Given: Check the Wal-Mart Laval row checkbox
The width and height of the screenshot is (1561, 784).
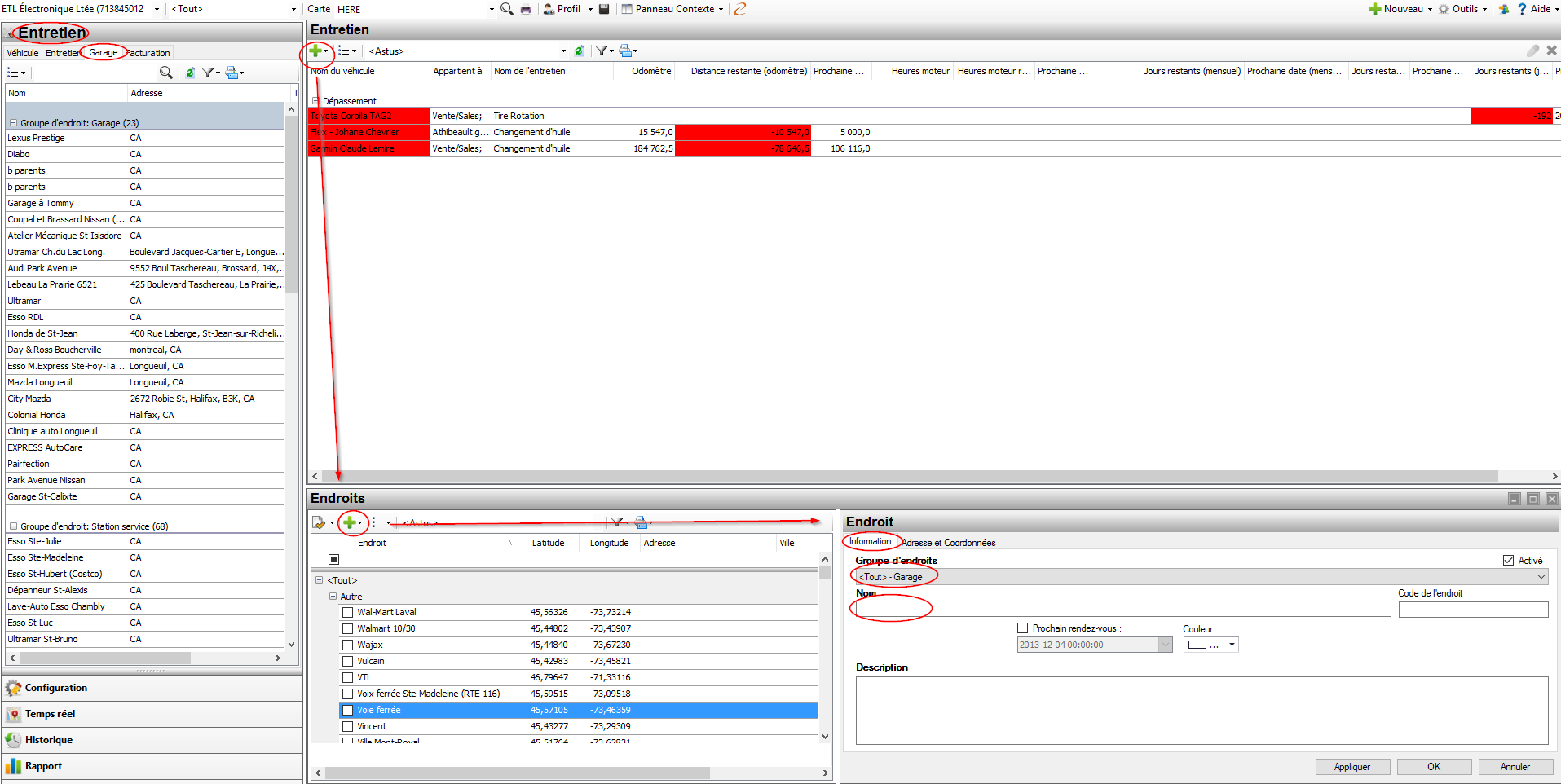Looking at the screenshot, I should click(x=348, y=612).
